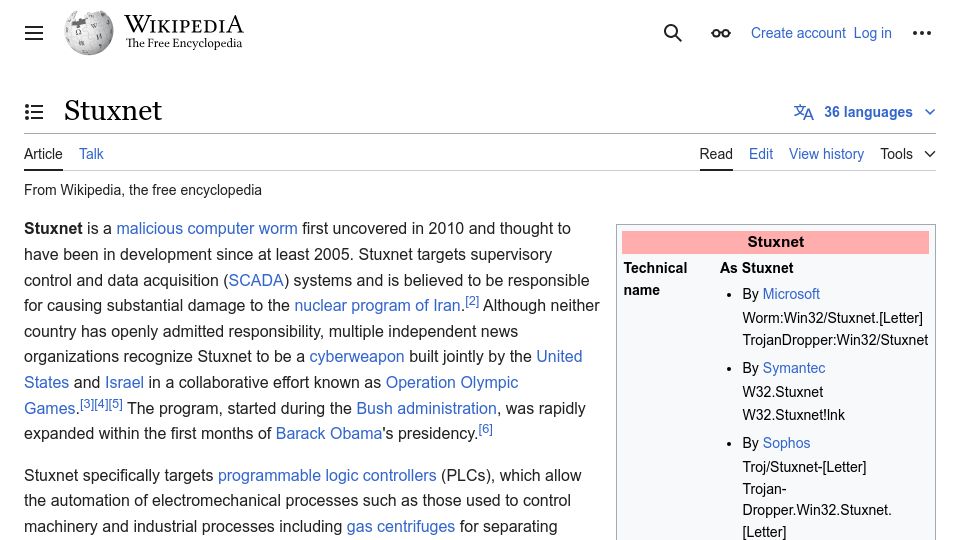960x540 pixels.
Task: Click the Log in link
Action: 872,33
